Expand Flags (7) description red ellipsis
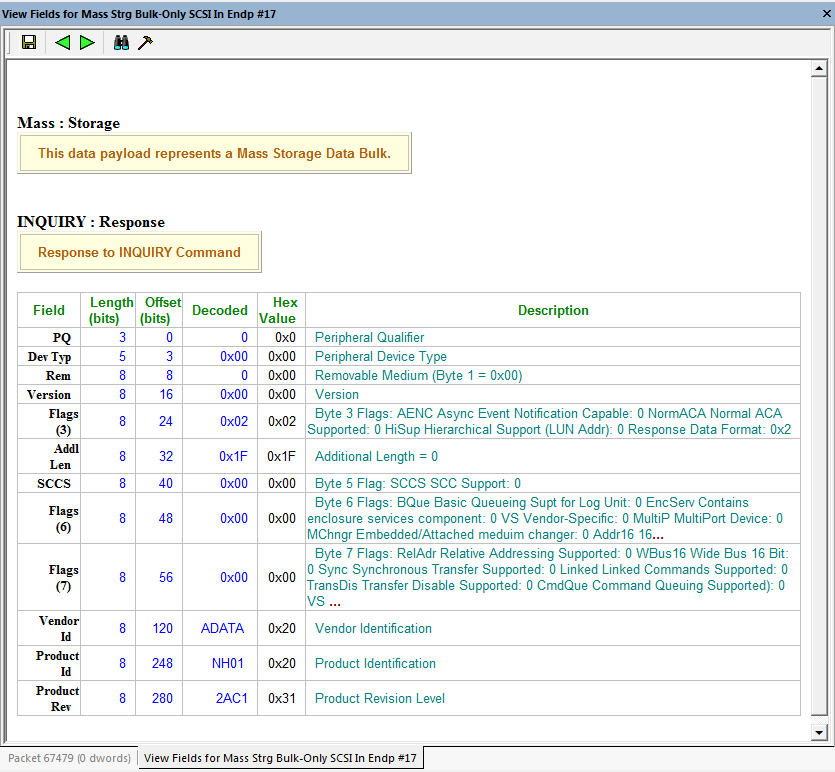The image size is (835, 772). point(334,602)
